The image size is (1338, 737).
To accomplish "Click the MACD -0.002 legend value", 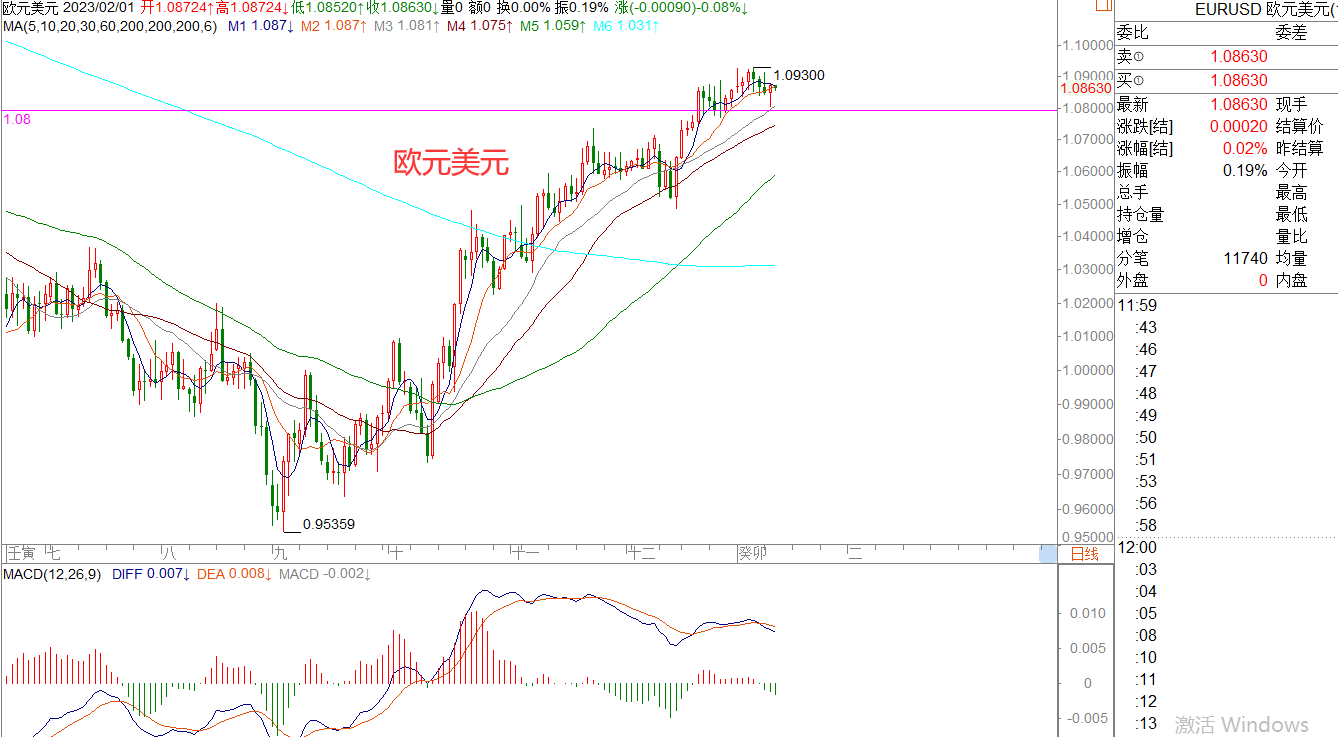I will (x=325, y=574).
